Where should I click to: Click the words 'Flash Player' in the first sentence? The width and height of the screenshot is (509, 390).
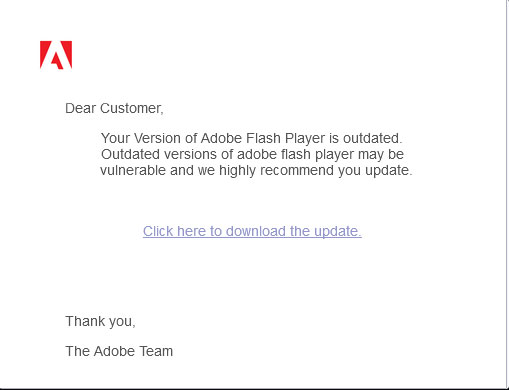click(x=285, y=138)
